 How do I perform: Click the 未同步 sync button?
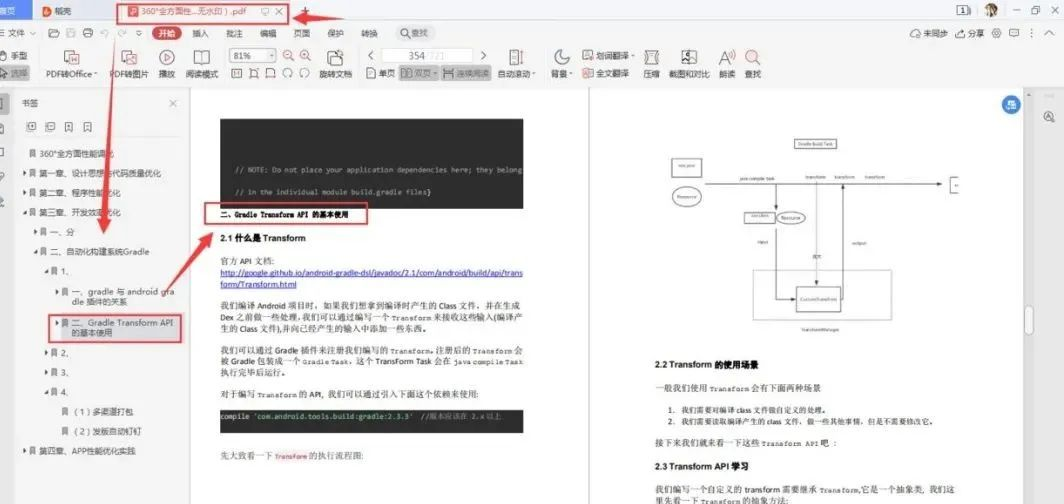[x=928, y=33]
